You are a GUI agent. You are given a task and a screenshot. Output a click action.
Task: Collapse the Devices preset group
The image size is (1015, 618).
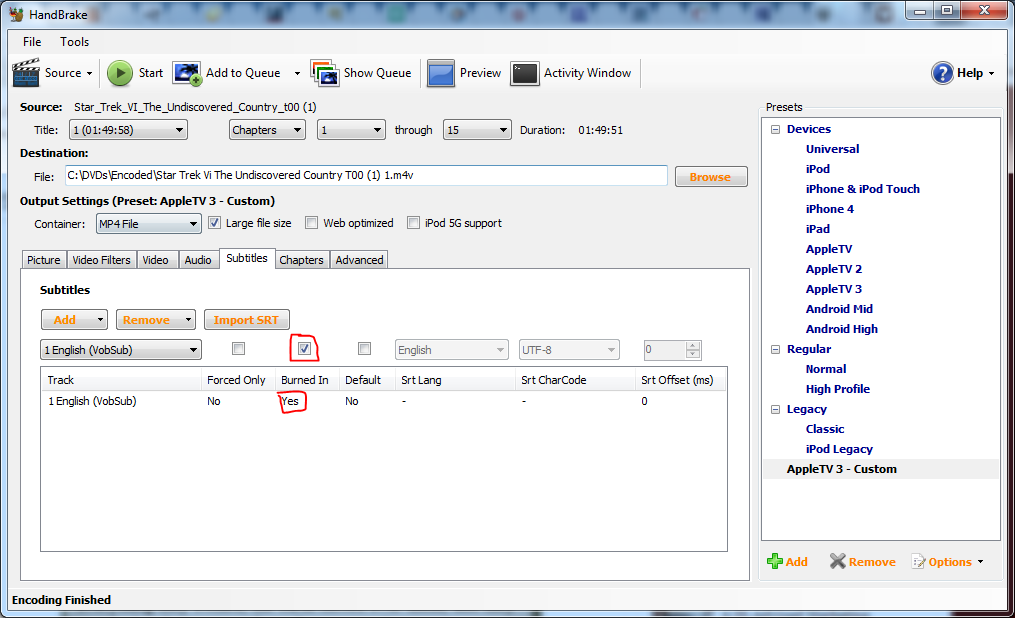tap(775, 129)
